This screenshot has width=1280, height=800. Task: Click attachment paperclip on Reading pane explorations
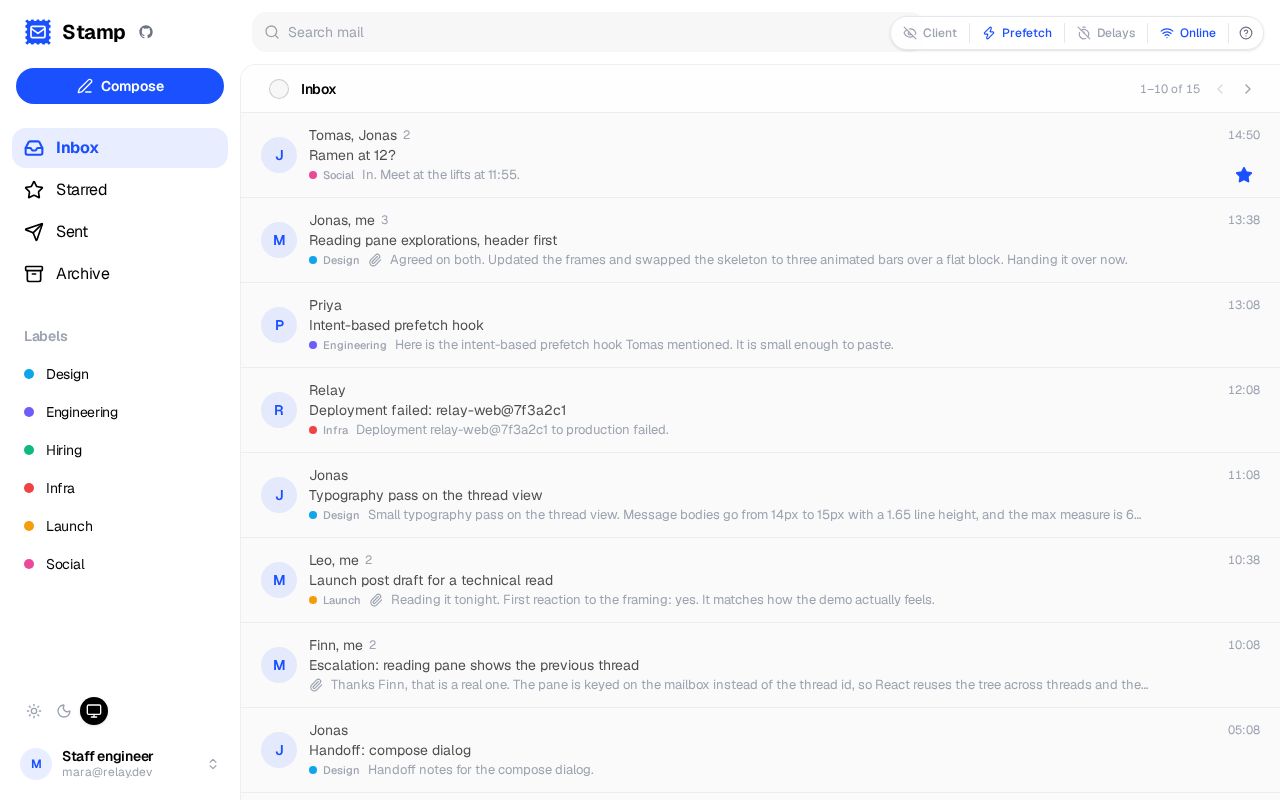pyautogui.click(x=375, y=260)
